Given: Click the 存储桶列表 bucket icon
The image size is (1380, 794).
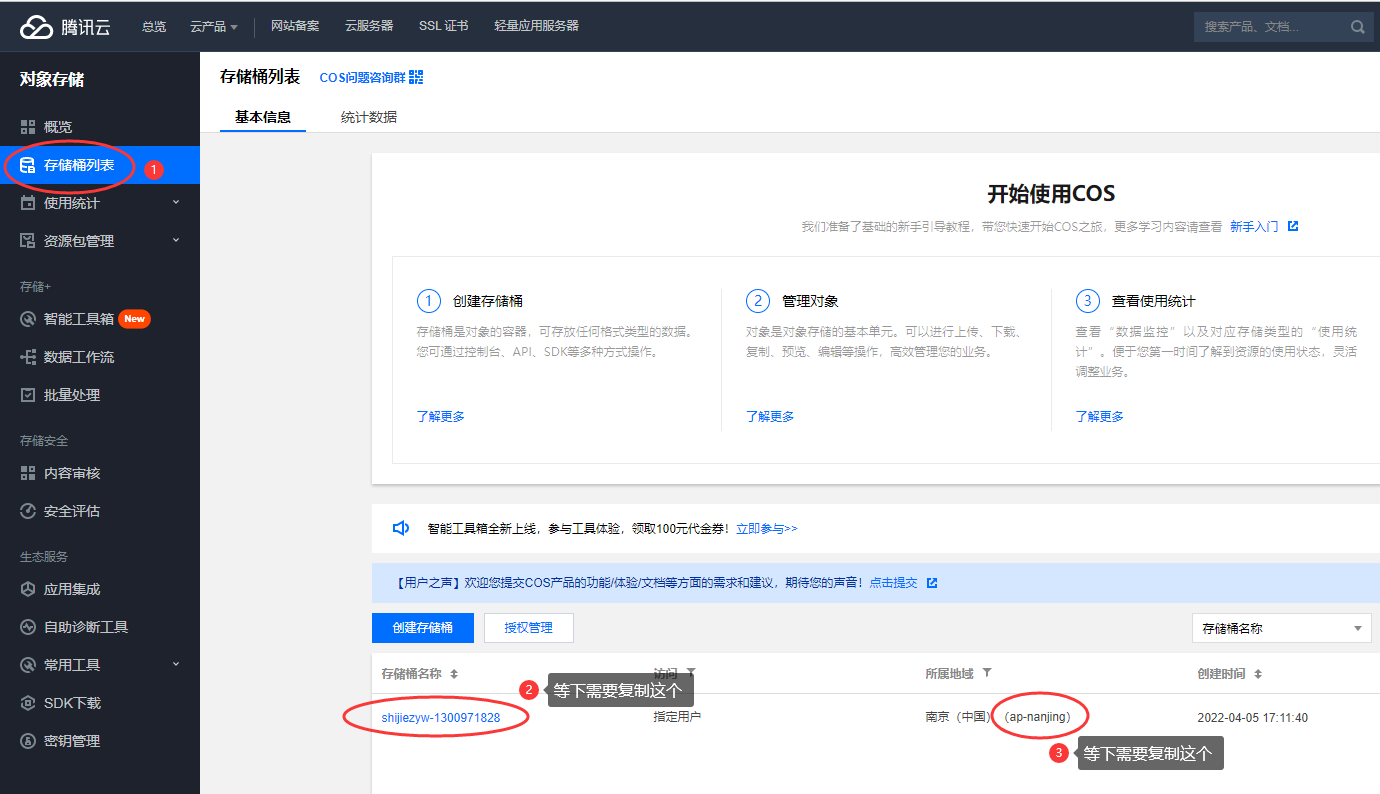Looking at the screenshot, I should (28, 165).
